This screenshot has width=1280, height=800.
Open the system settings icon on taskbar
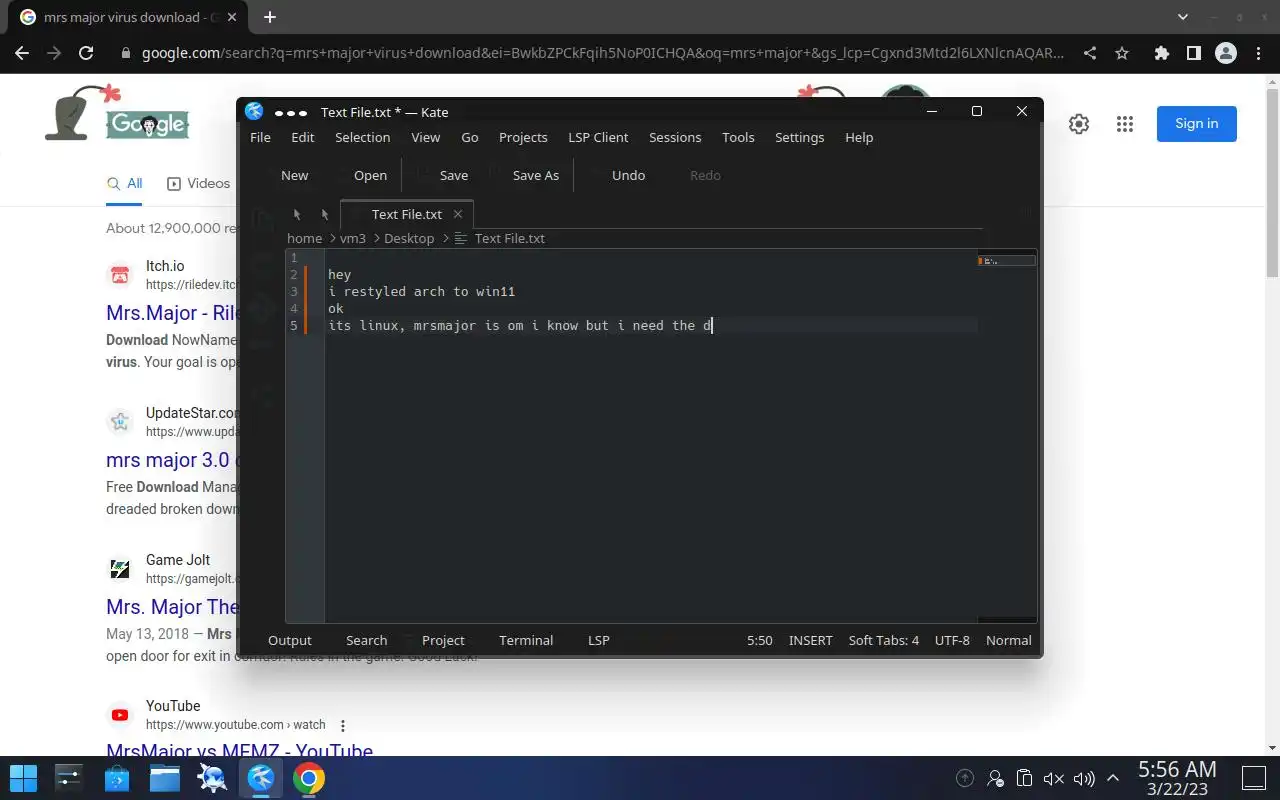[70, 778]
